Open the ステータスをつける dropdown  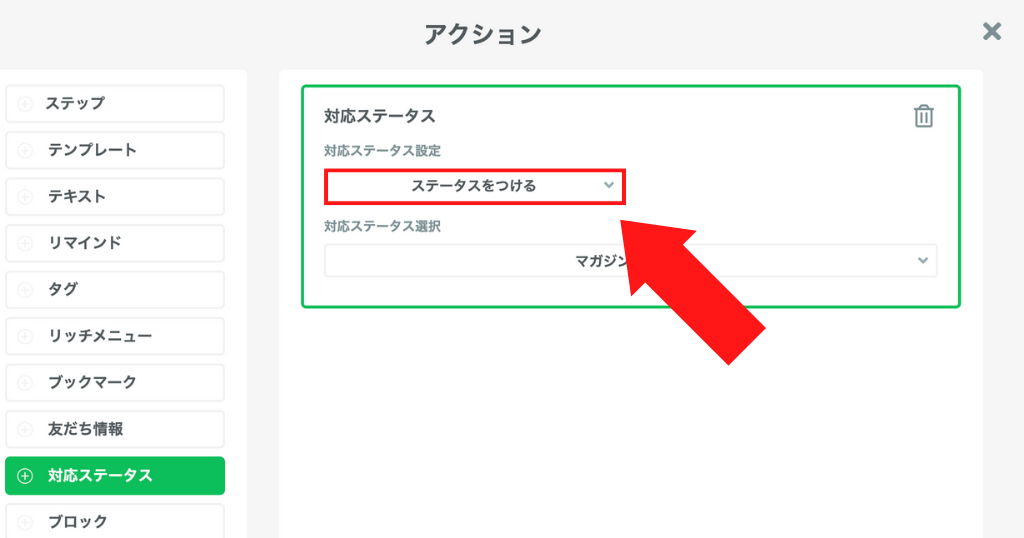[475, 186]
